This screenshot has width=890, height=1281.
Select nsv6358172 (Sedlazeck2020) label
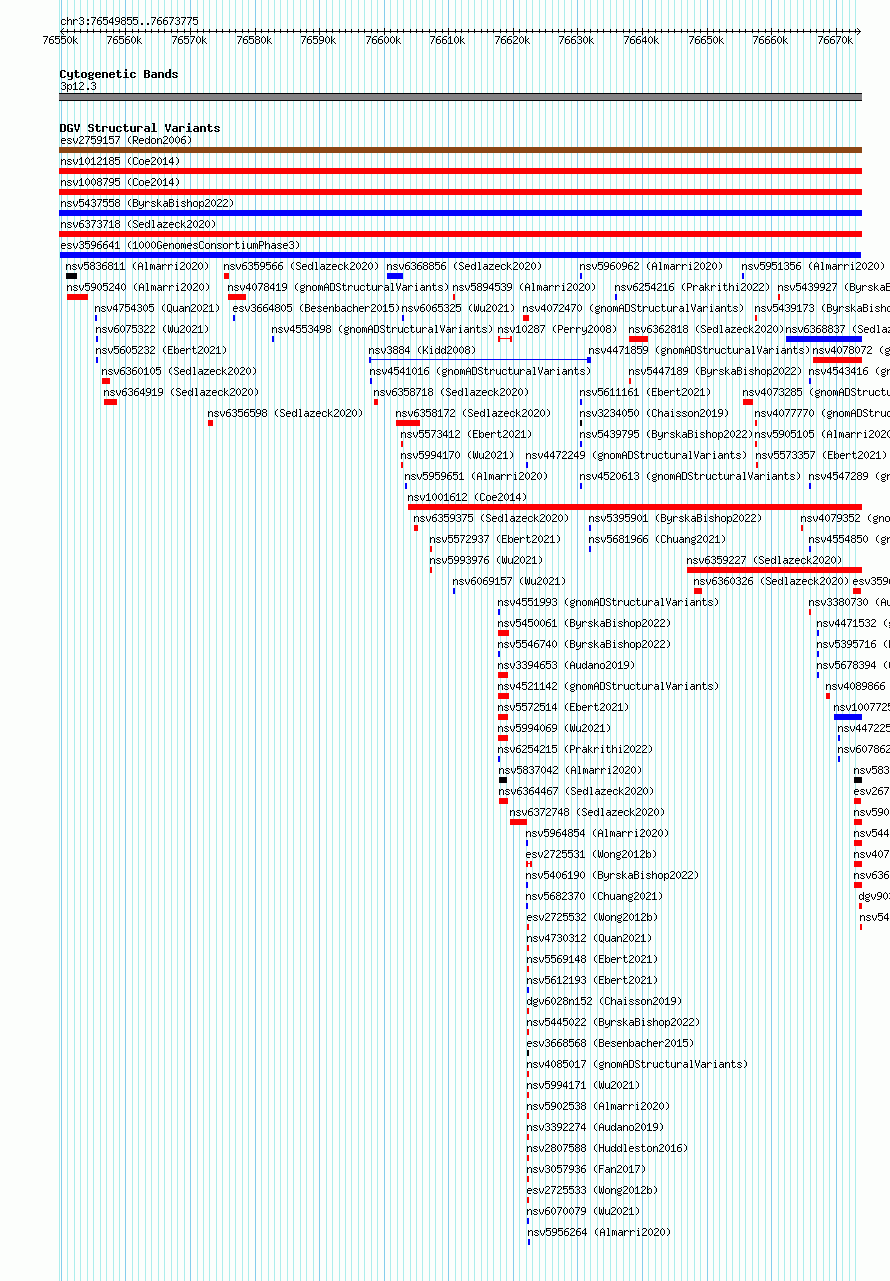point(473,413)
